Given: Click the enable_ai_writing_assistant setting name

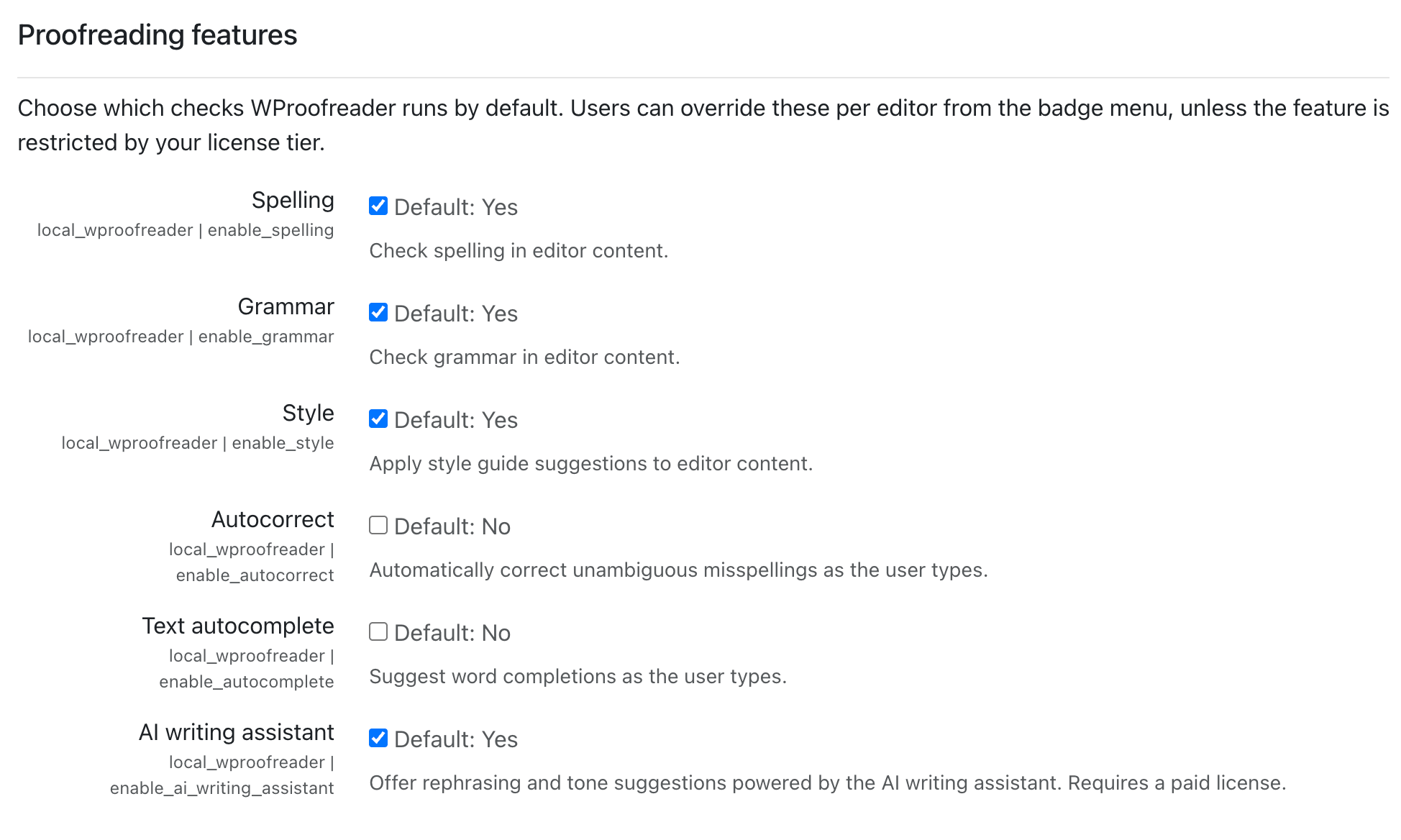Looking at the screenshot, I should (222, 789).
